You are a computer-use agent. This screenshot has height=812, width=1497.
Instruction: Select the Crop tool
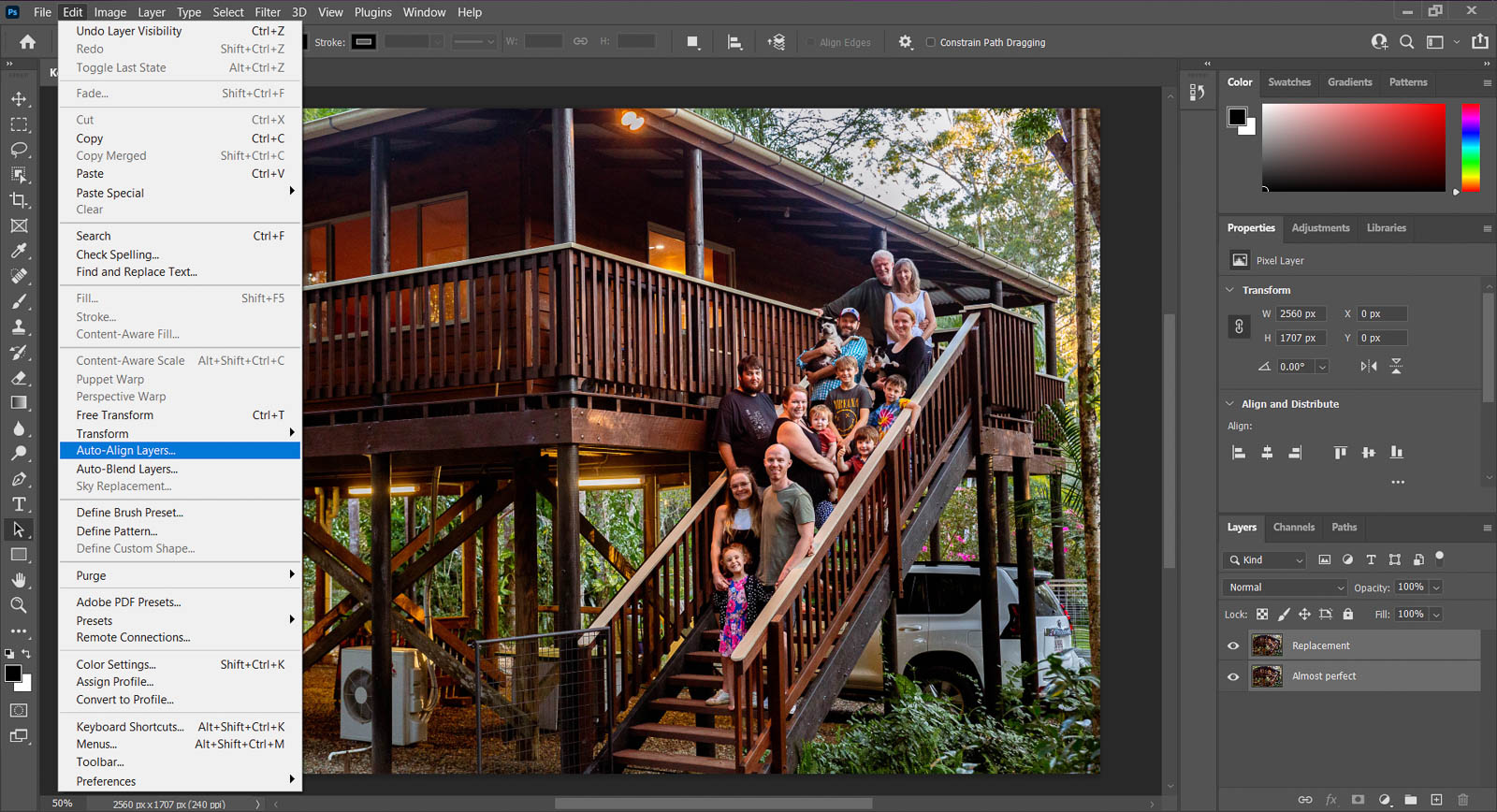click(19, 200)
